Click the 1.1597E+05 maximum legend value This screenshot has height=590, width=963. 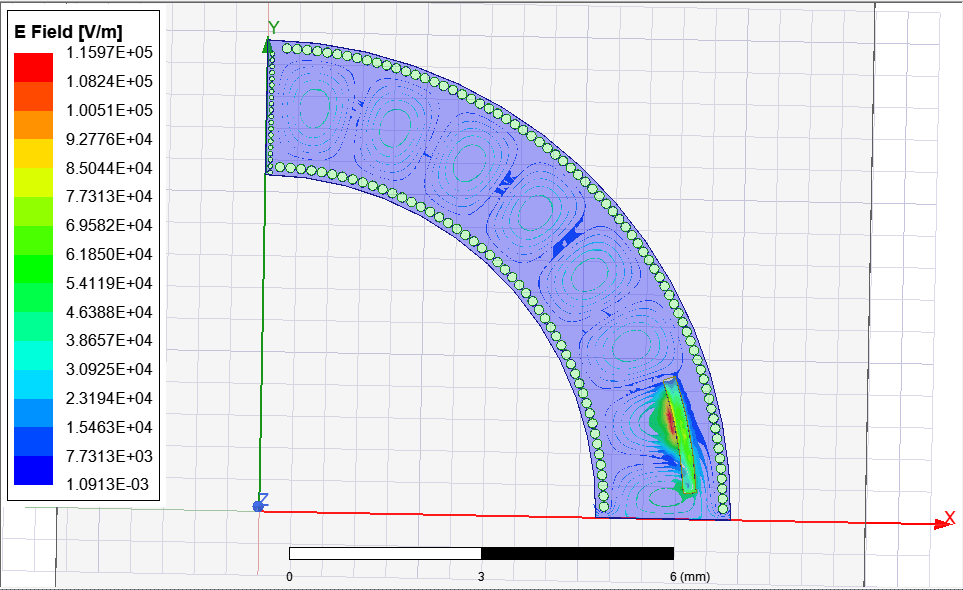coord(109,52)
